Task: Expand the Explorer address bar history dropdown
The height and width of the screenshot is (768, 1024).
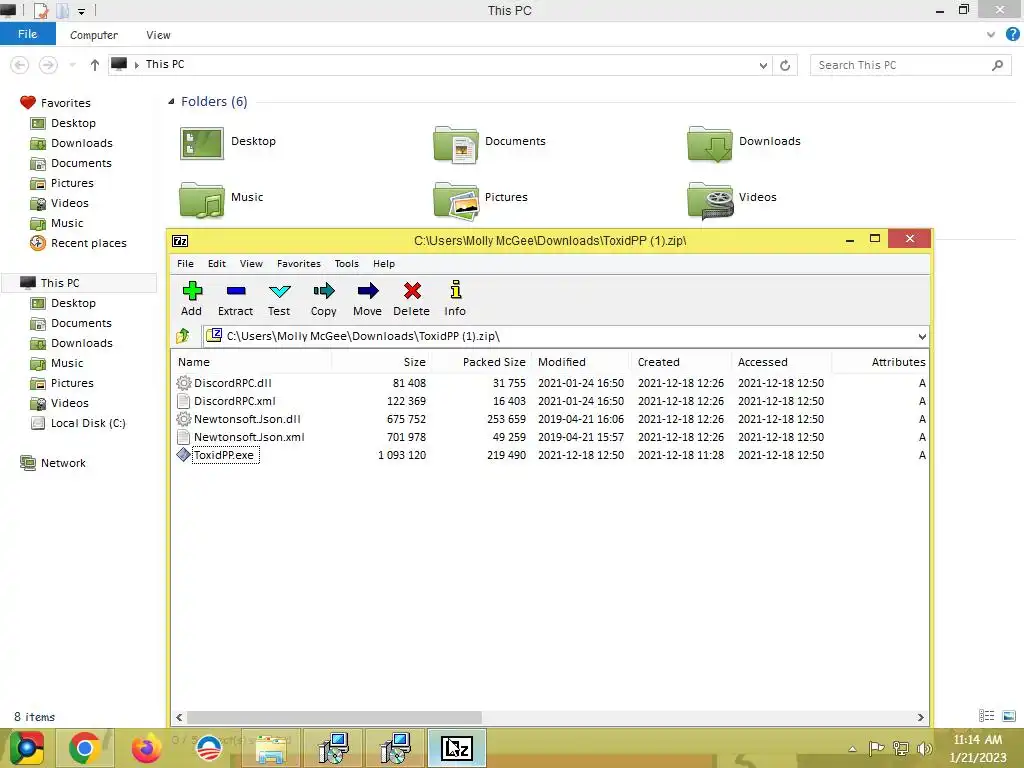Action: pyautogui.click(x=763, y=65)
